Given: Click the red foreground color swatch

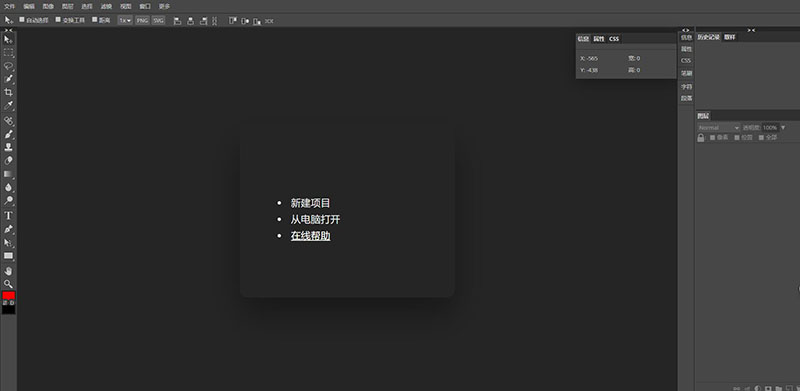Looking at the screenshot, I should (8, 296).
